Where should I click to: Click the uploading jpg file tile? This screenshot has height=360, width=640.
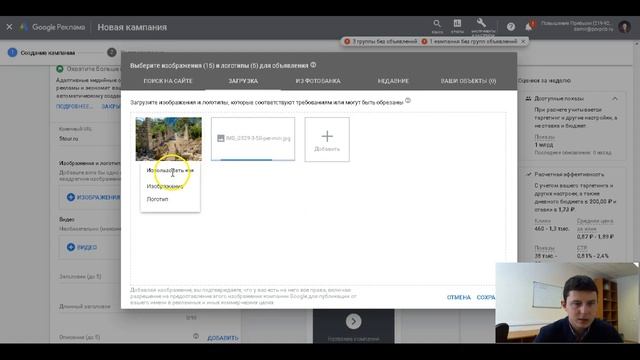[x=253, y=139]
